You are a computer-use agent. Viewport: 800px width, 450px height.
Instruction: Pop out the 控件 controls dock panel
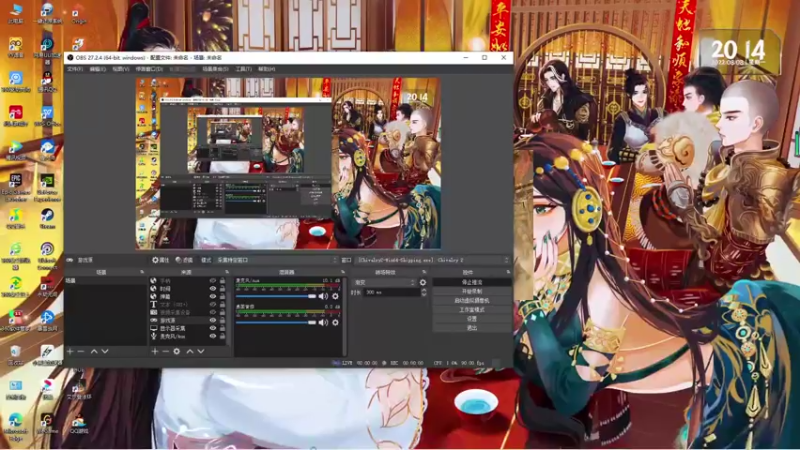tap(508, 272)
